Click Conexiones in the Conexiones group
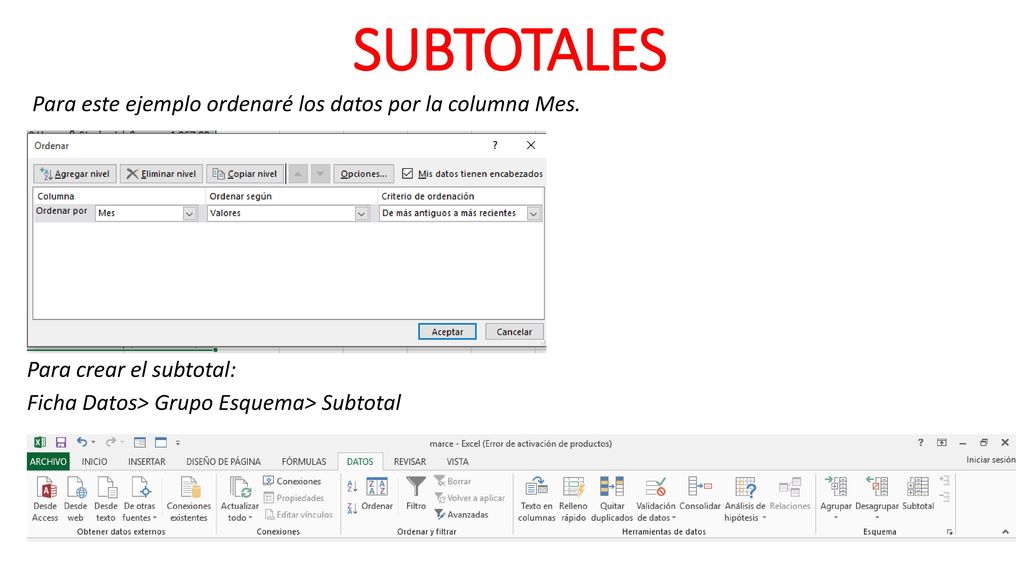 pyautogui.click(x=292, y=481)
